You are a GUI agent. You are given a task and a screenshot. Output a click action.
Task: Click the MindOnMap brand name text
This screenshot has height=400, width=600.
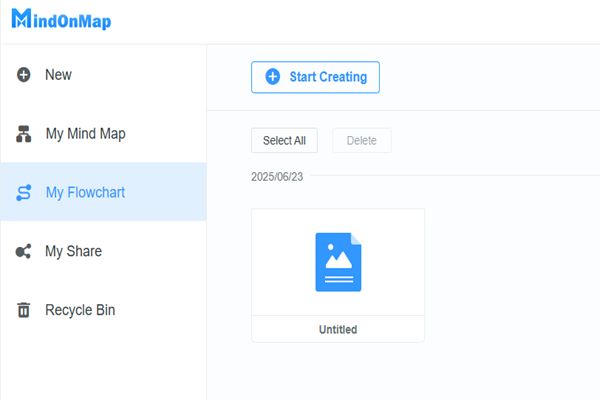70,22
